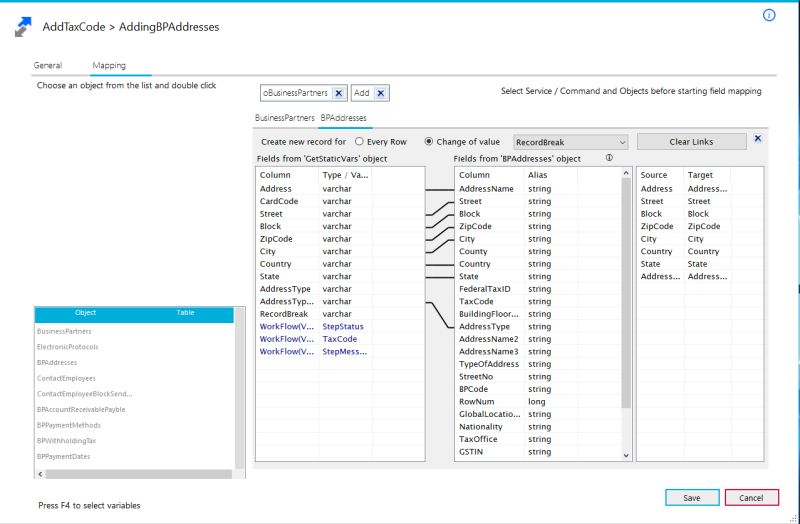This screenshot has width=800, height=524.
Task: Click the Cancel button
Action: (751, 497)
